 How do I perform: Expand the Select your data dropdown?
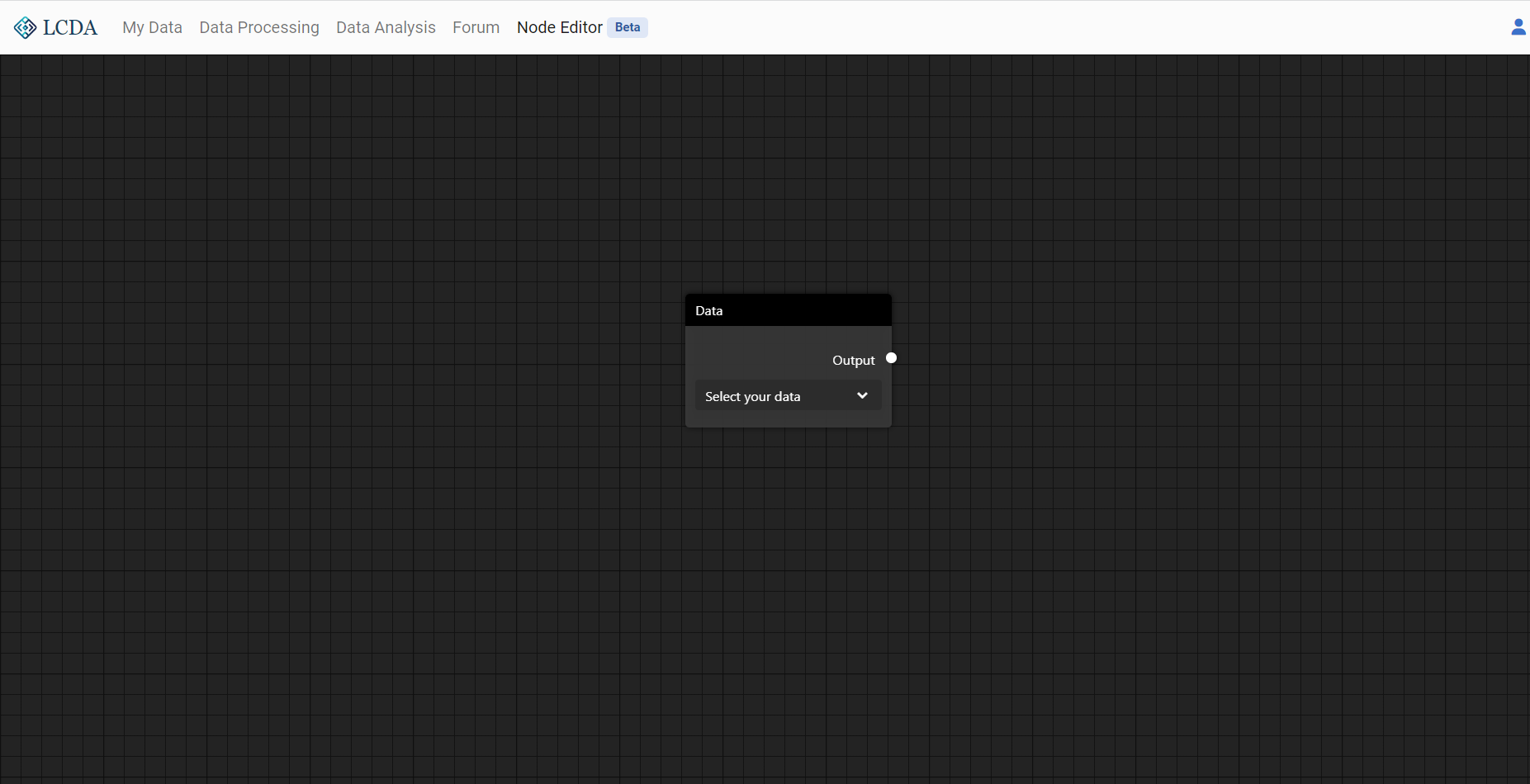coord(788,396)
